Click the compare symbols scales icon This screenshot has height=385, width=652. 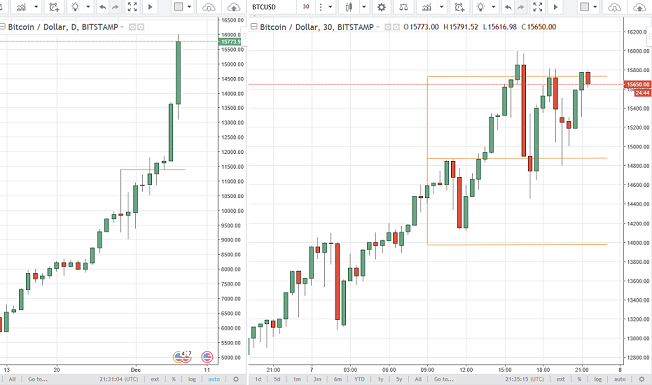pos(403,7)
